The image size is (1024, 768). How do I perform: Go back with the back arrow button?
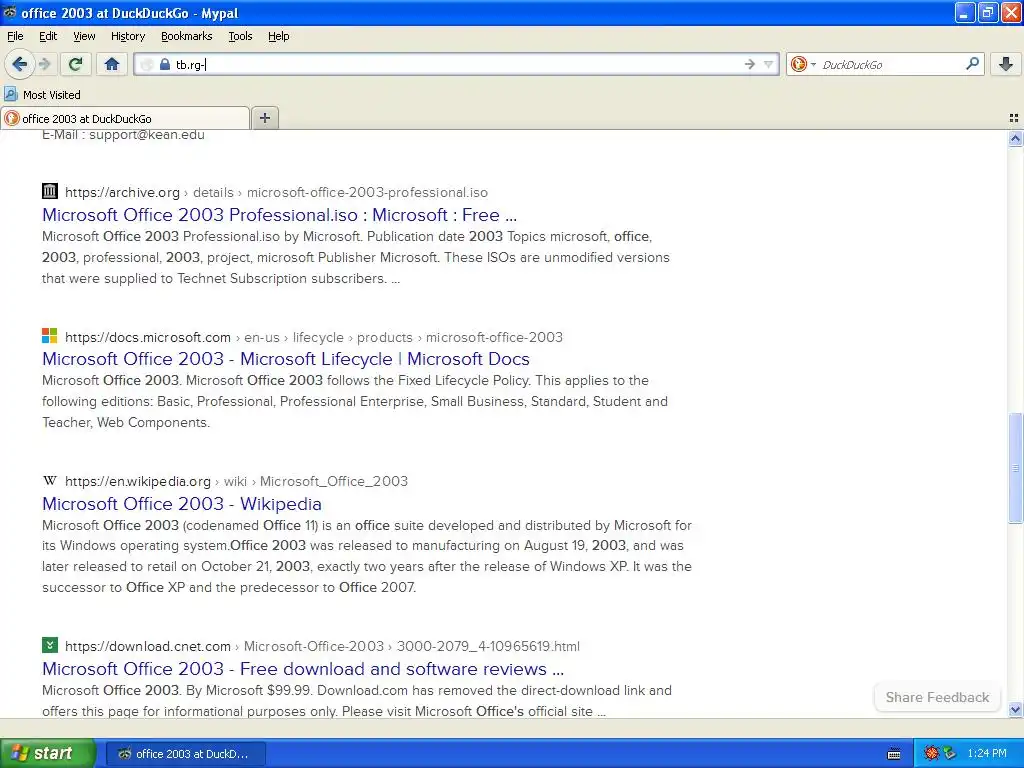click(20, 64)
